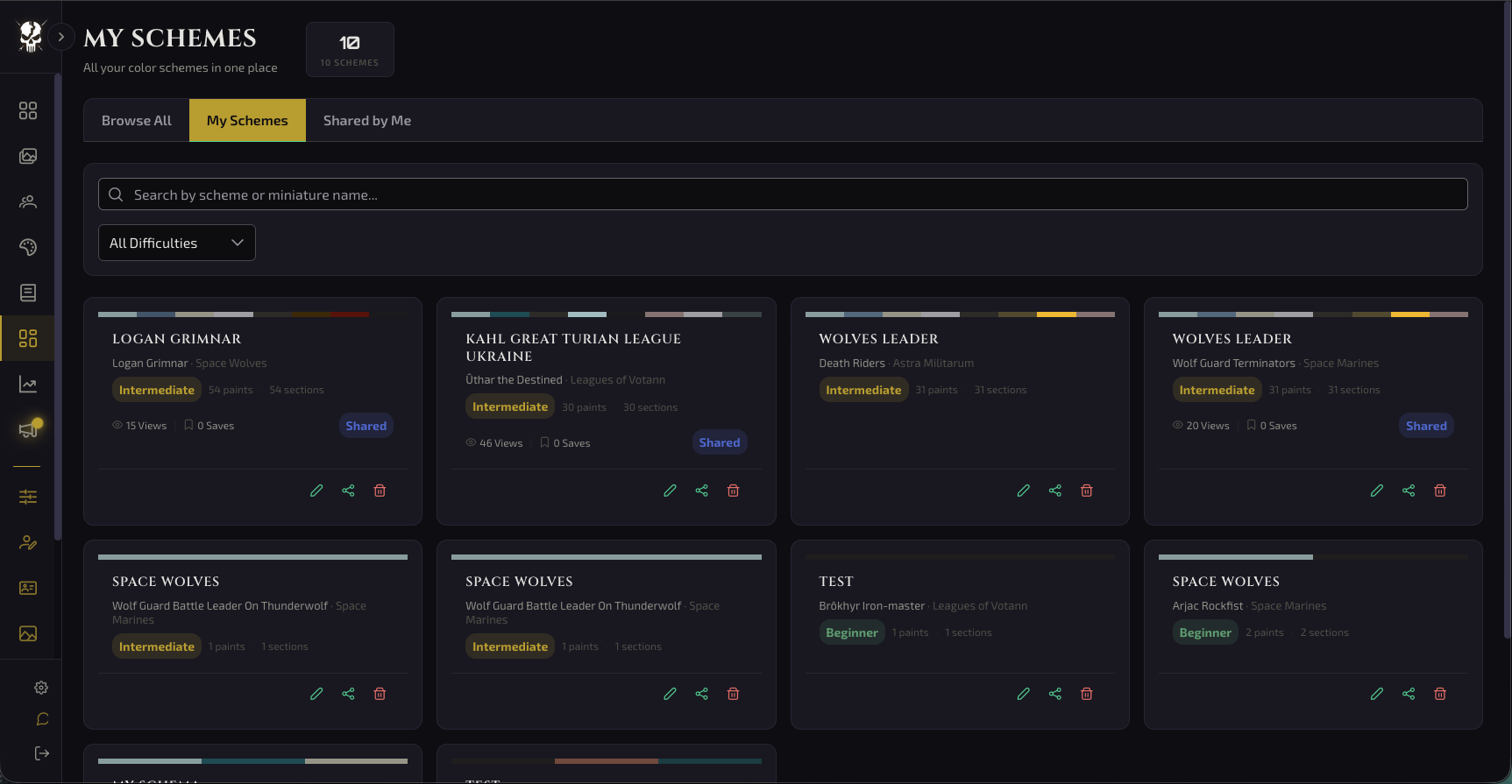This screenshot has height=784, width=1512.
Task: Delete the Arjac Rockfist Space Wolves scheme
Action: click(1439, 694)
